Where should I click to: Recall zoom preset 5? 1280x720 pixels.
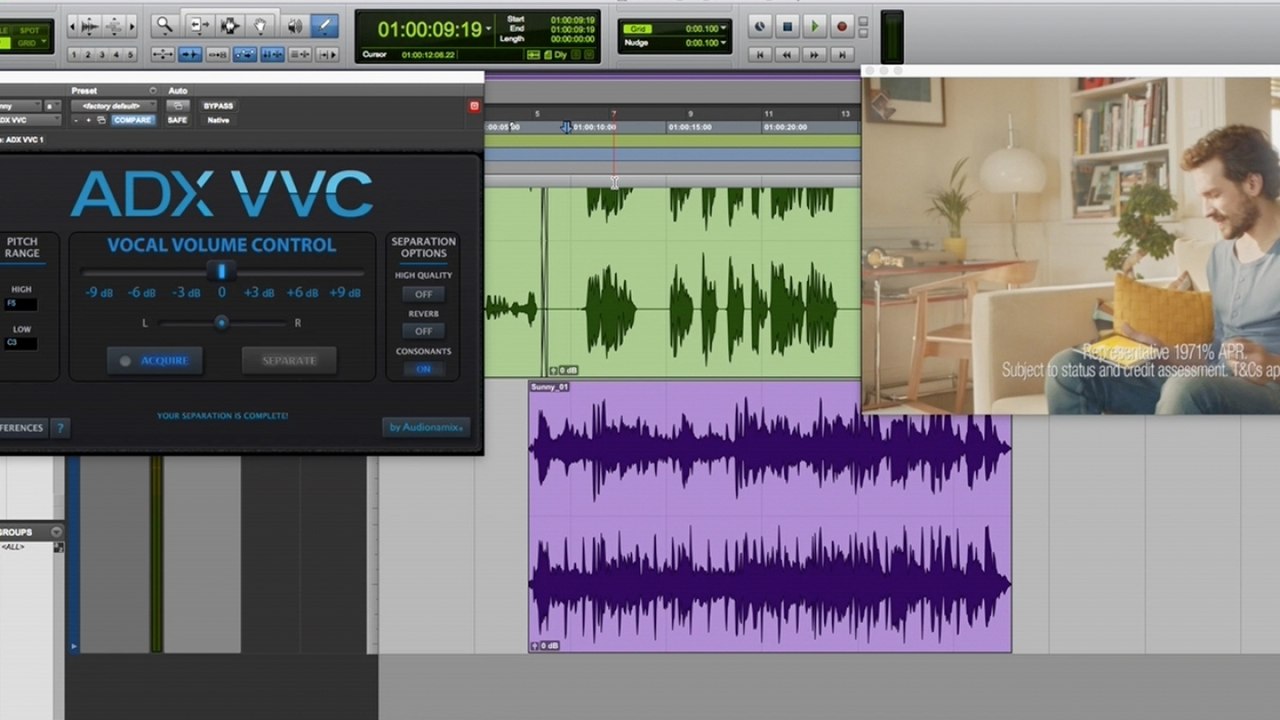(131, 54)
